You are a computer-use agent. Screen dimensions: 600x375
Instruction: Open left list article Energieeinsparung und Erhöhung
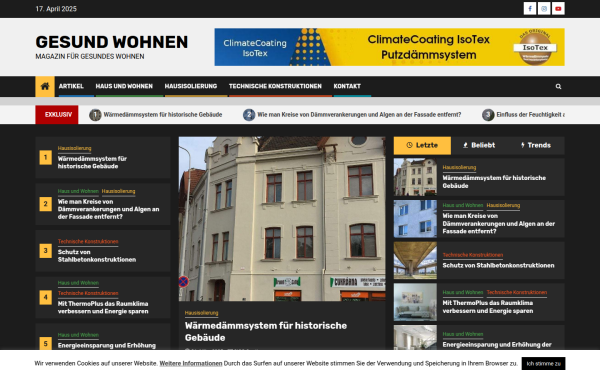(107, 345)
